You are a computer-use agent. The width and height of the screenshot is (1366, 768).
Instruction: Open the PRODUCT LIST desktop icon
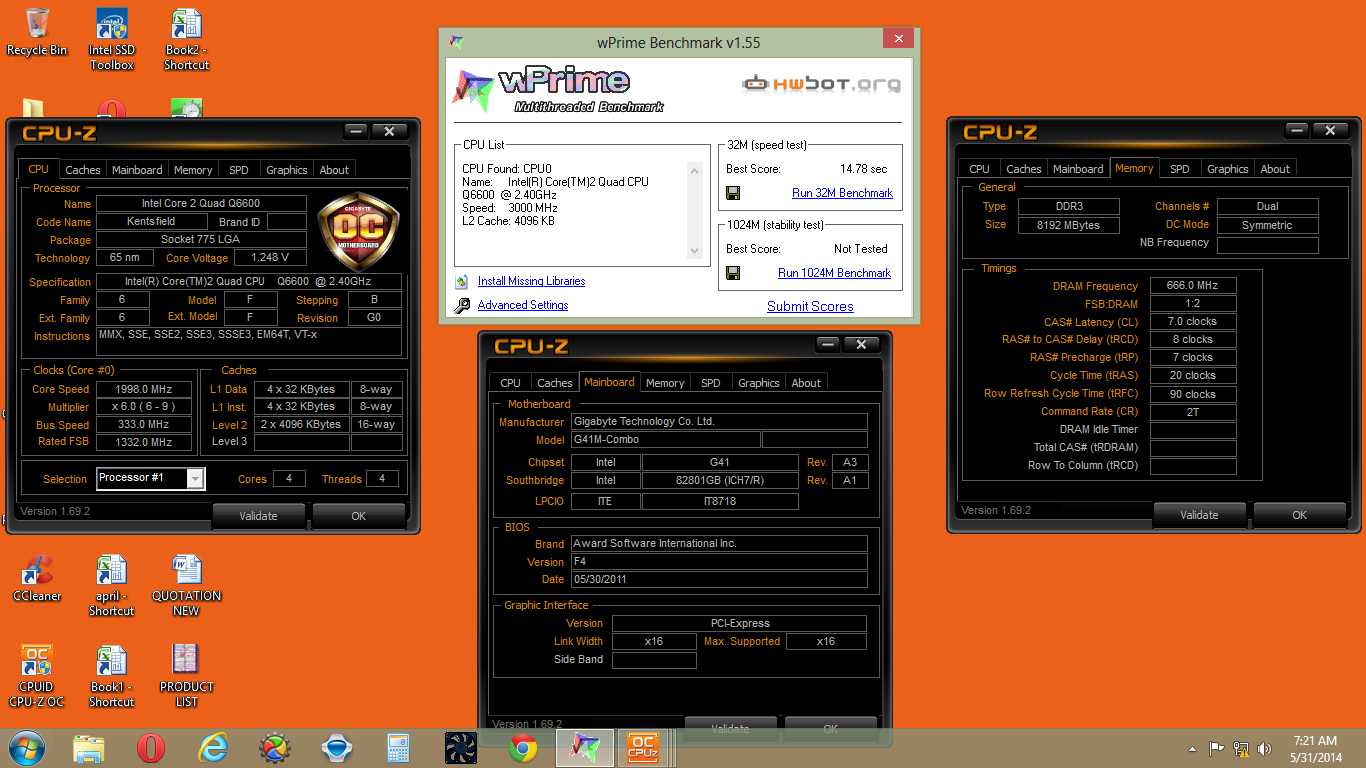click(186, 677)
